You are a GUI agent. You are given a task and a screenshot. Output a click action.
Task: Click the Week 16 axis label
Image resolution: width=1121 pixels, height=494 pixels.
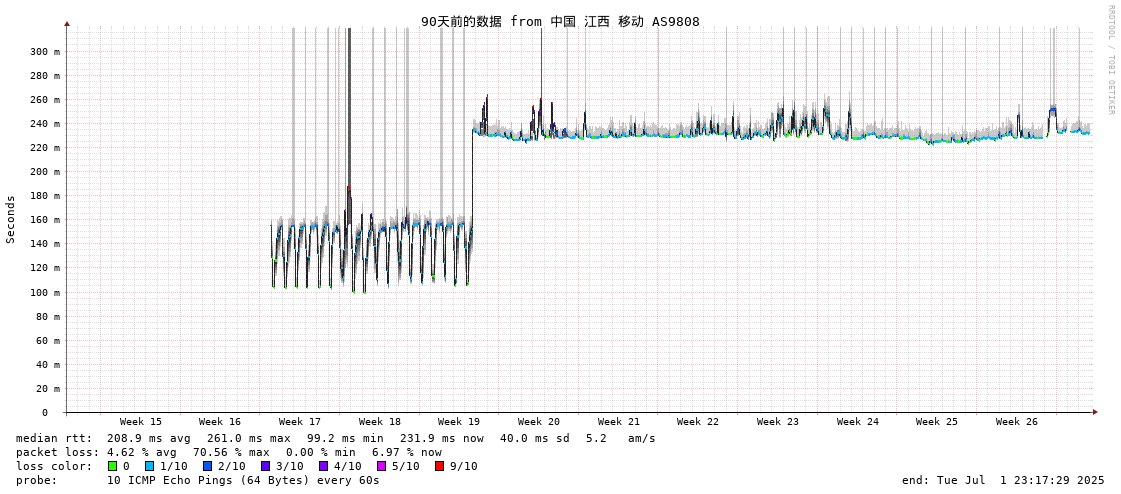pos(220,422)
